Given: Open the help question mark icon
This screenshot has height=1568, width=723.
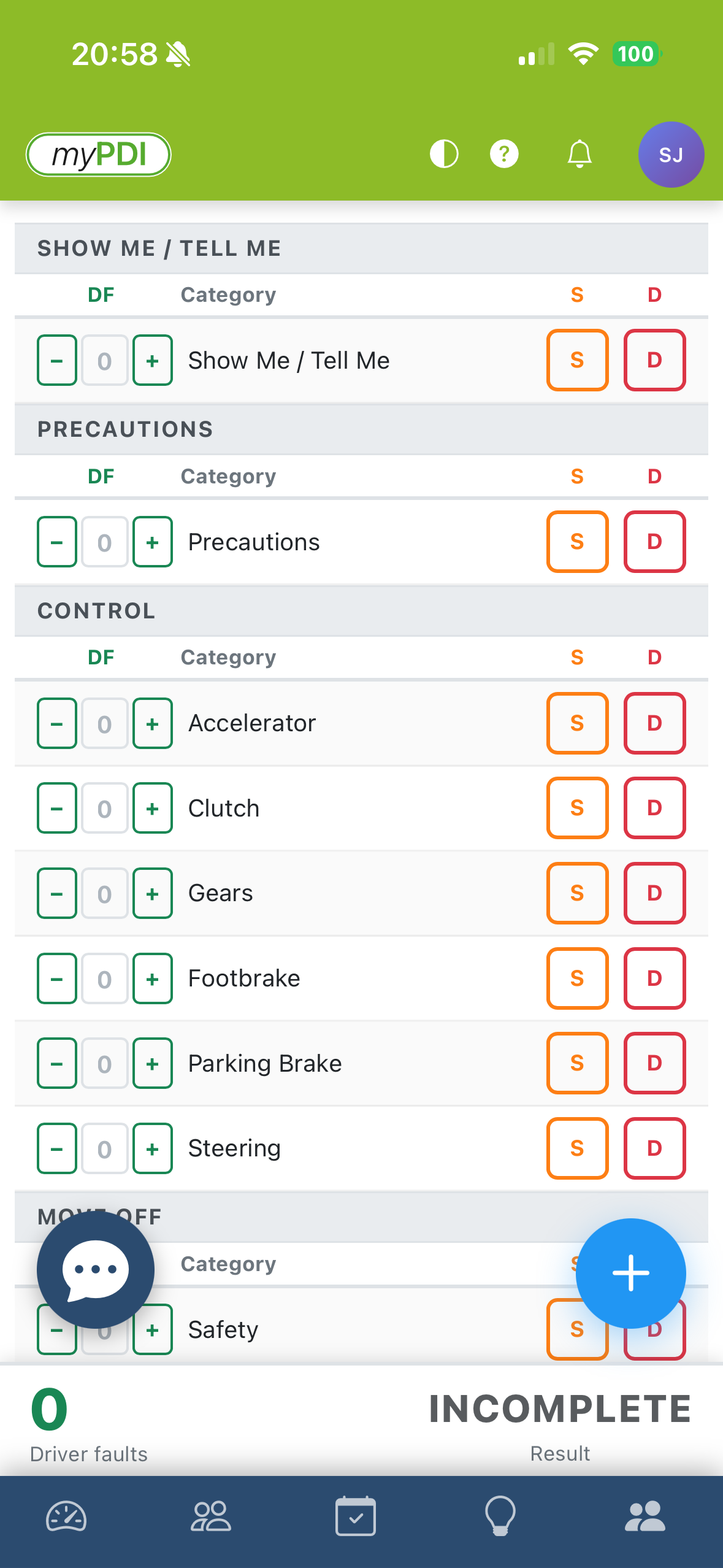Looking at the screenshot, I should 504,154.
